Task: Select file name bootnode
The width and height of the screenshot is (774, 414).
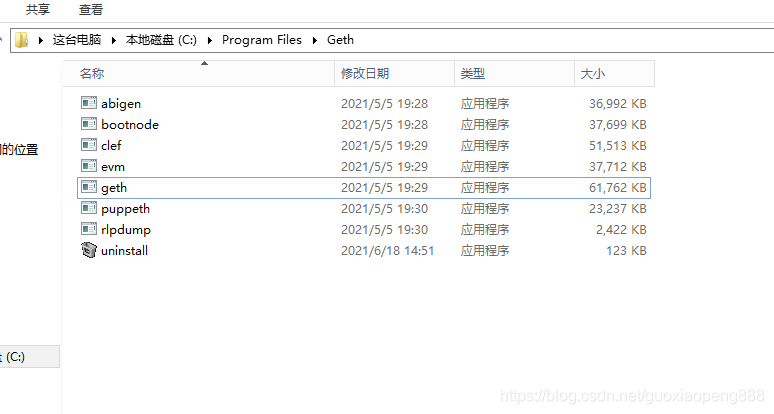Action: point(130,124)
